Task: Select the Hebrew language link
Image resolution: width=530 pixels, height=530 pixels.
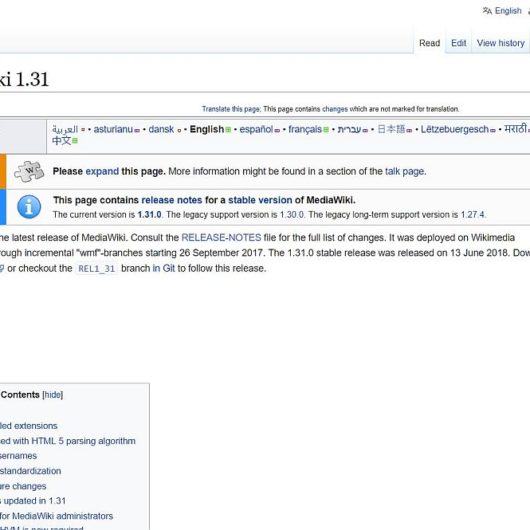Action: (349, 129)
